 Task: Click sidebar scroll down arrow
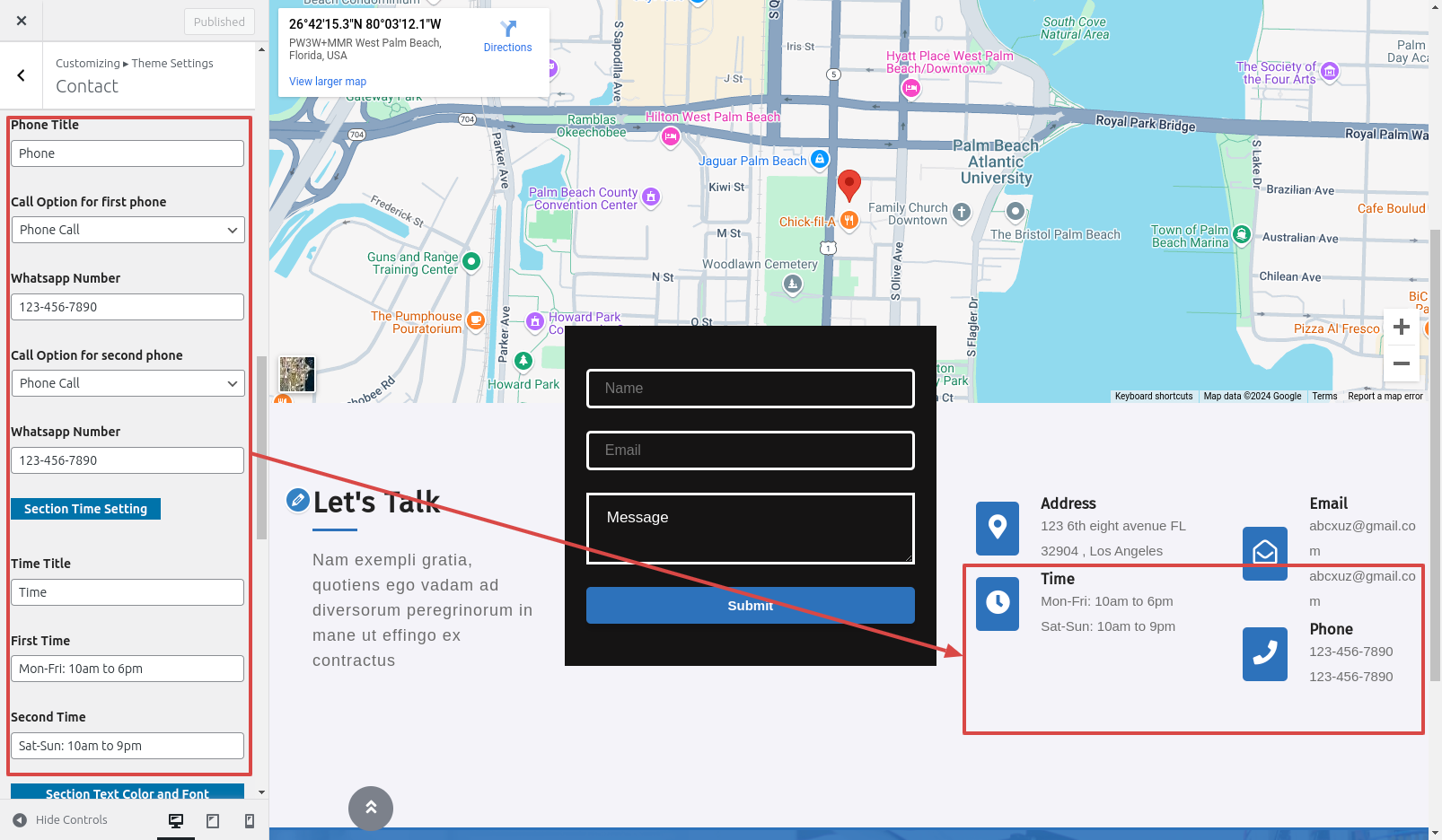pos(261,792)
